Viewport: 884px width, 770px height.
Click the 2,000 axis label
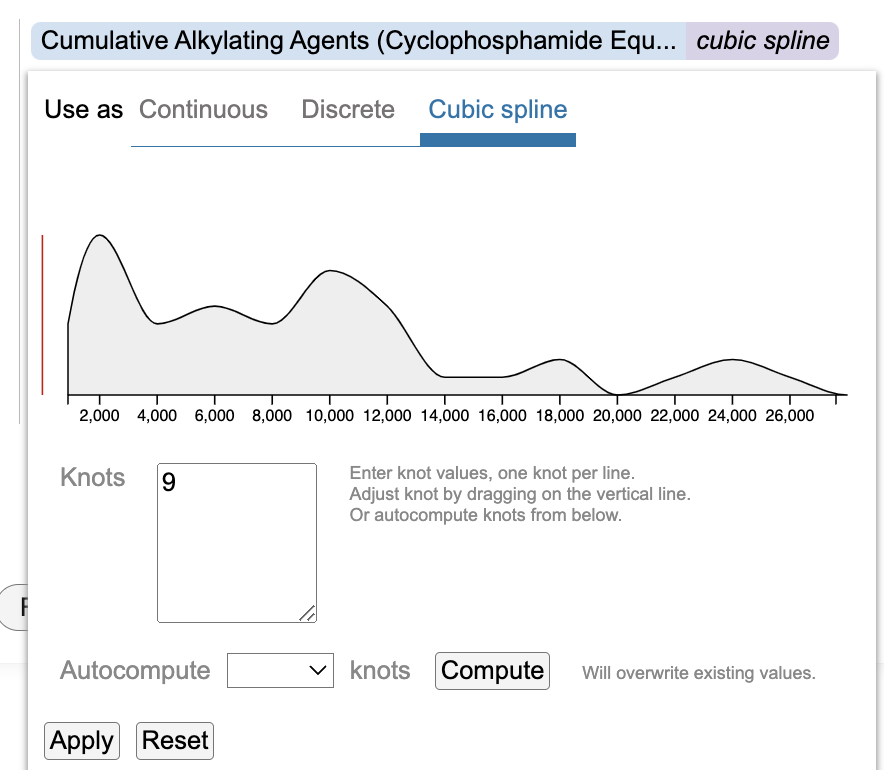pyautogui.click(x=100, y=416)
